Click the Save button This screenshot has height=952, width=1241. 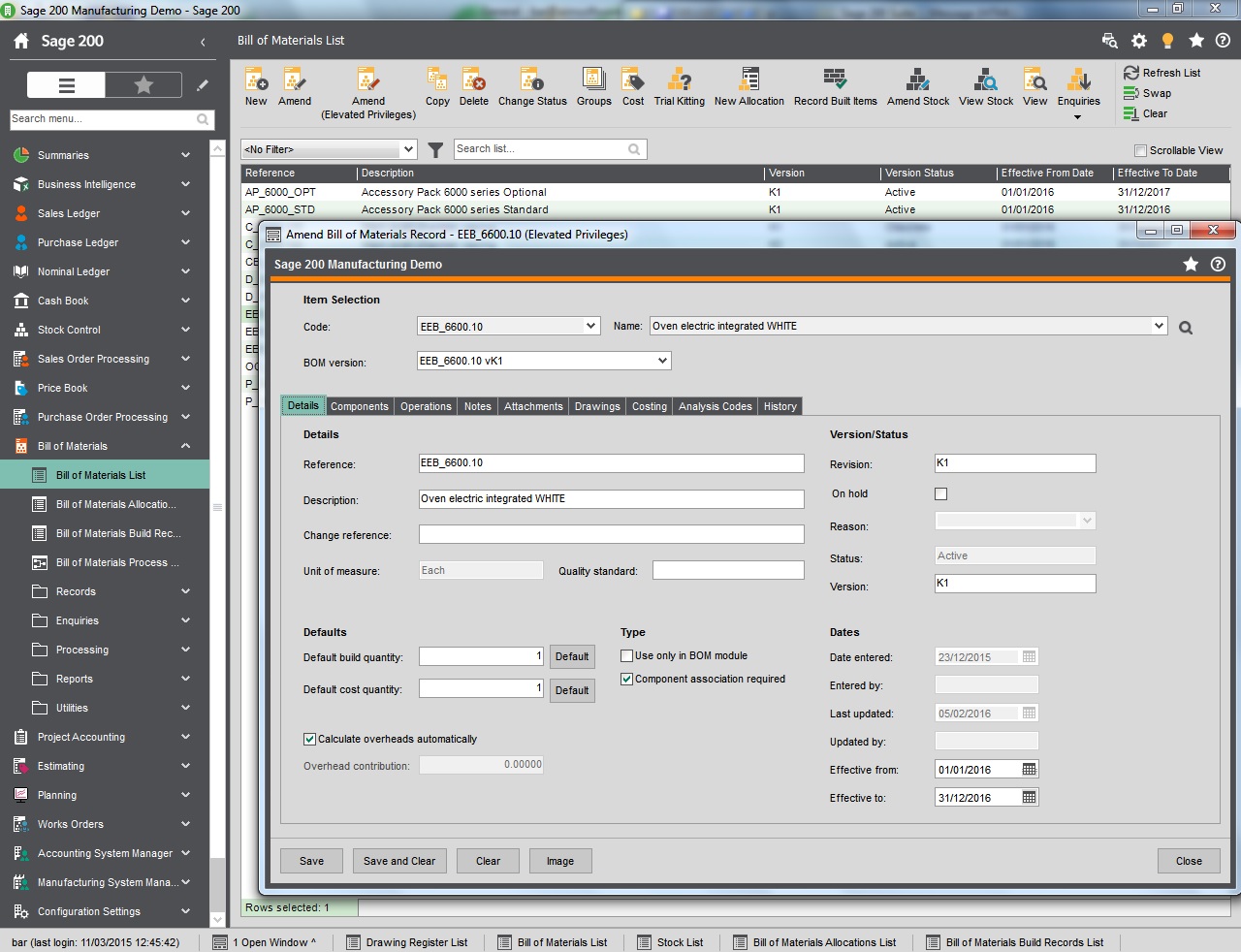311,861
